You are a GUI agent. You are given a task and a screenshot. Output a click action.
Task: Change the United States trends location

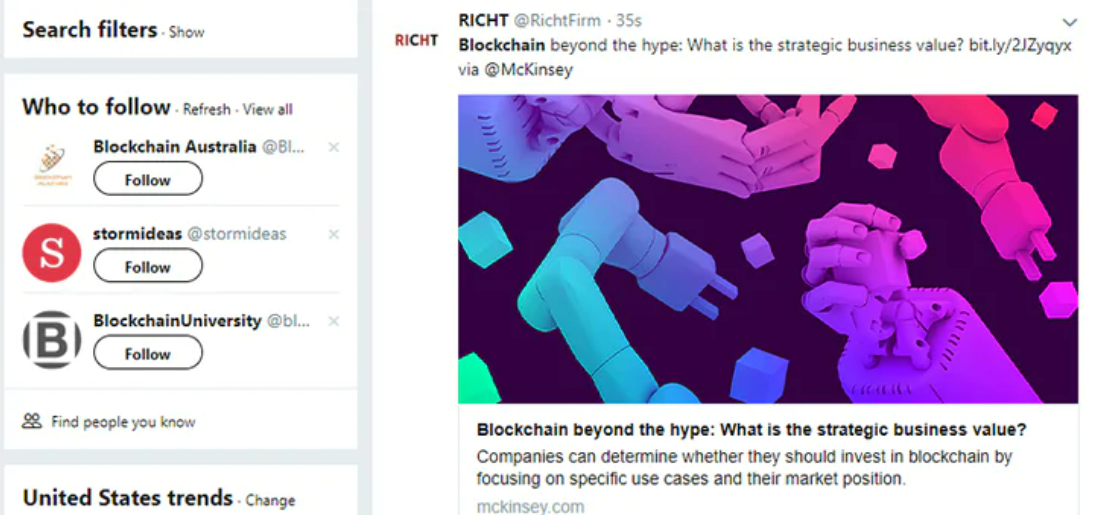(x=271, y=500)
